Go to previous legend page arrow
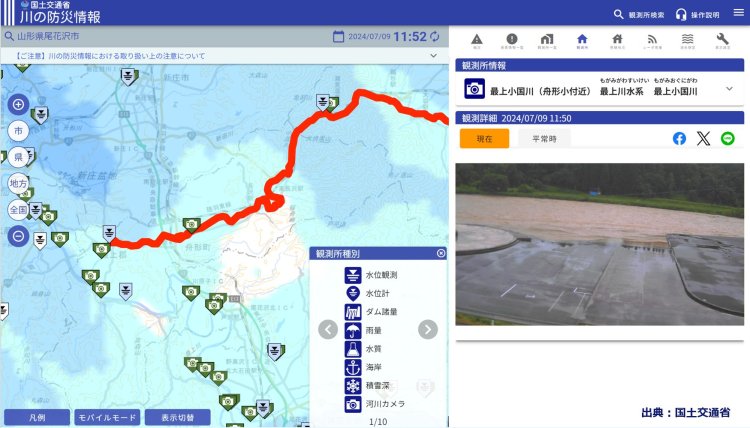This screenshot has height=428, width=750. (328, 329)
